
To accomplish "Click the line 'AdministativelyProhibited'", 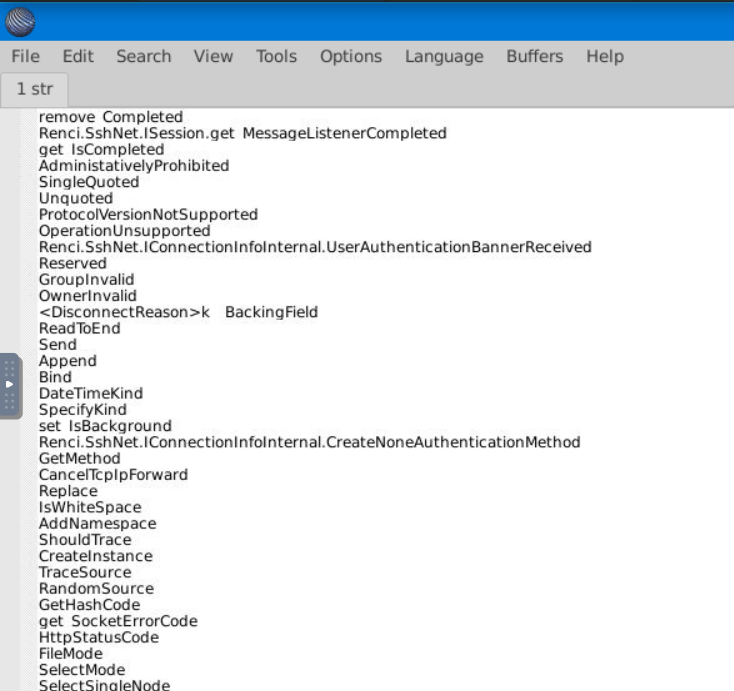I will click(x=134, y=166).
